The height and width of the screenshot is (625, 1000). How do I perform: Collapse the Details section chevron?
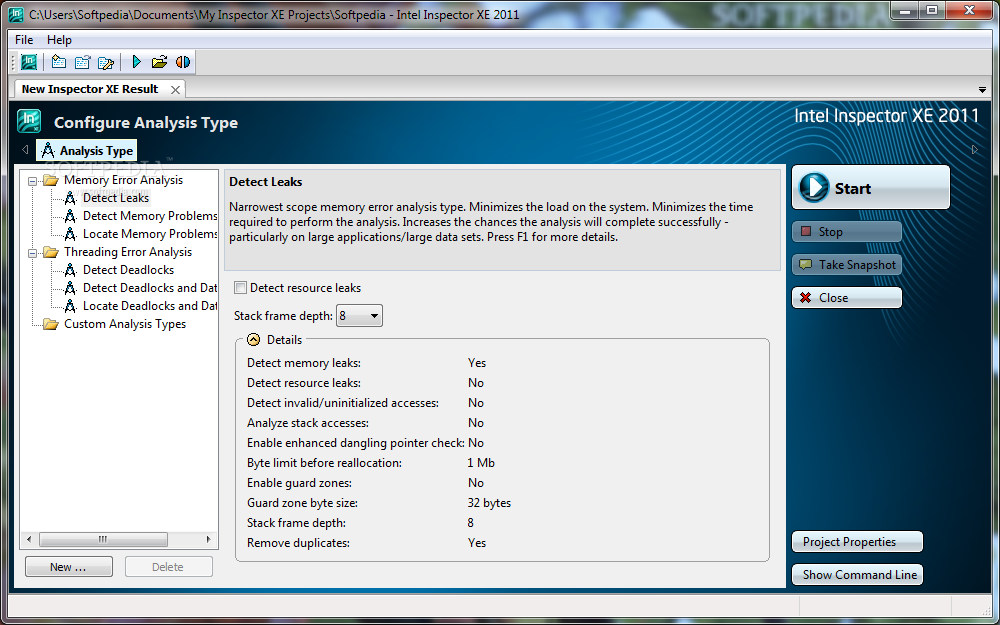click(253, 340)
